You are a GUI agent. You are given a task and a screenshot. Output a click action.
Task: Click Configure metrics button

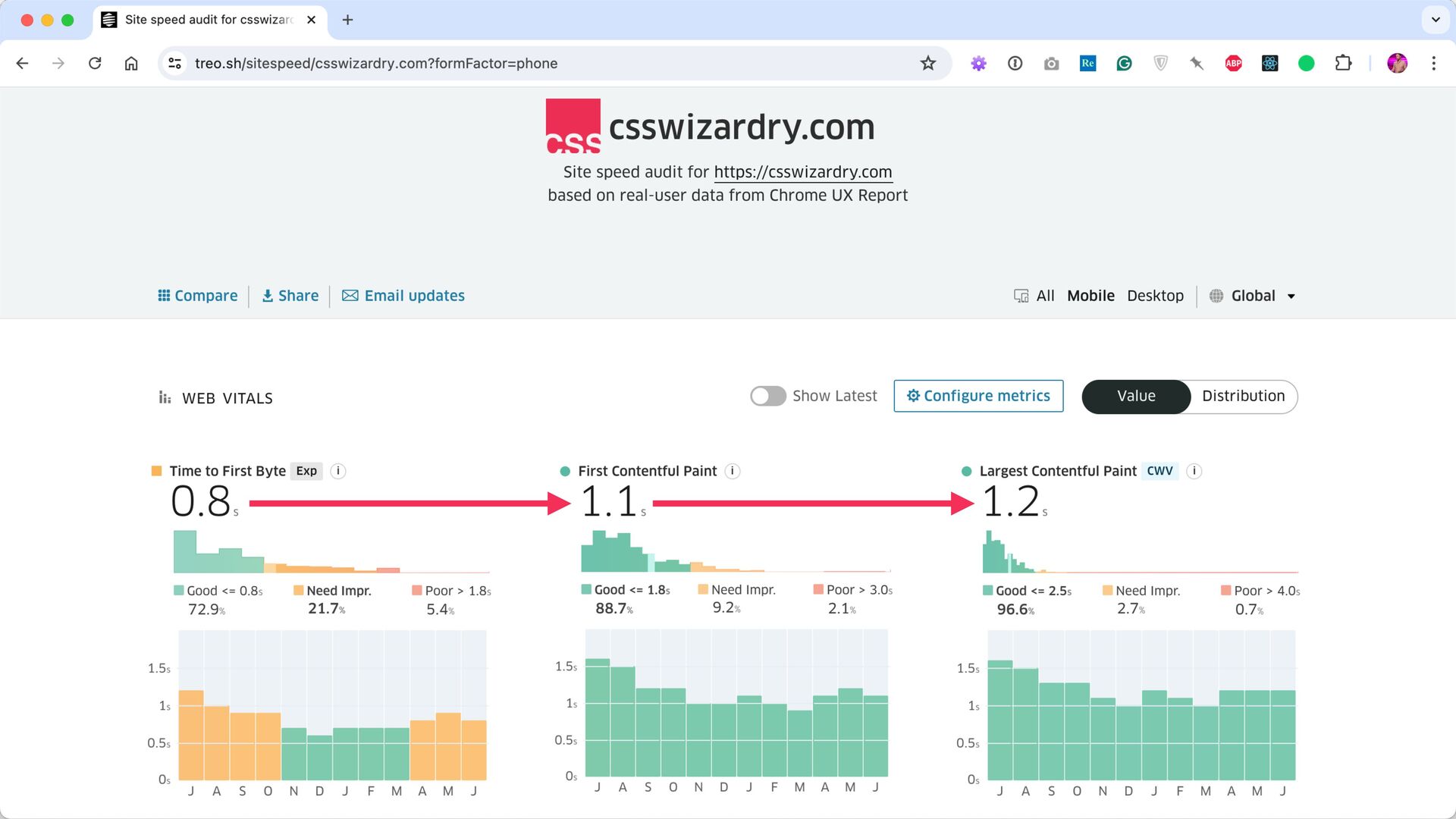pyautogui.click(x=978, y=396)
